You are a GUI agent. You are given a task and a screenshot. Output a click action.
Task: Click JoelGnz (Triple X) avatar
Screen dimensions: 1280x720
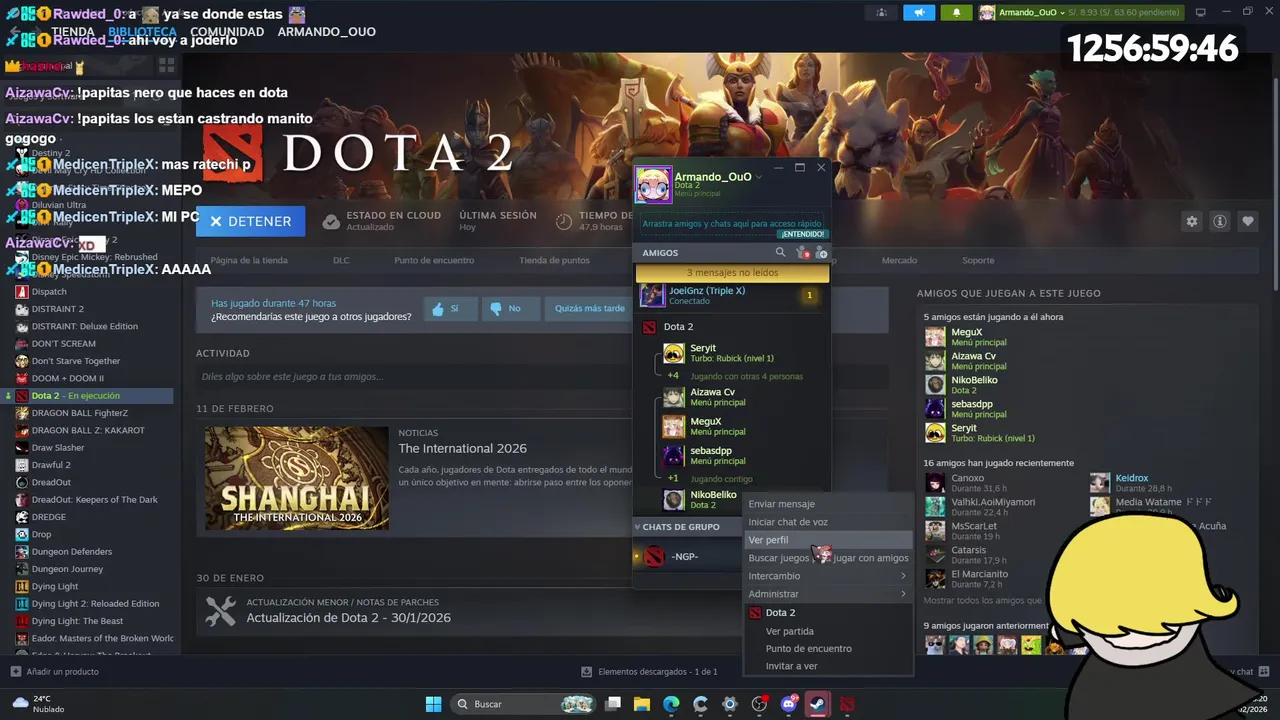coord(652,295)
